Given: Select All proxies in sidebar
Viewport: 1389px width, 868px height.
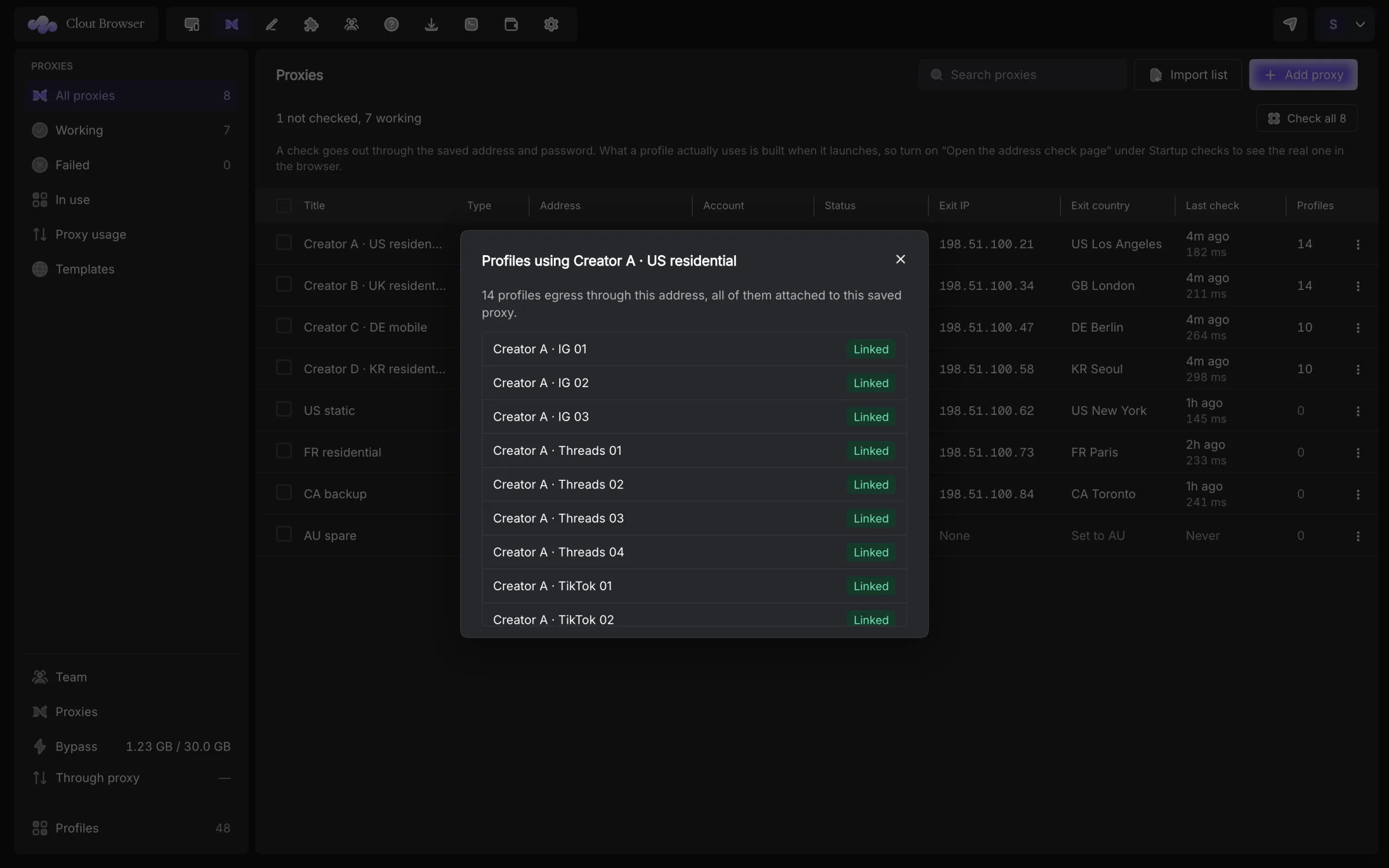Looking at the screenshot, I should pos(131,95).
